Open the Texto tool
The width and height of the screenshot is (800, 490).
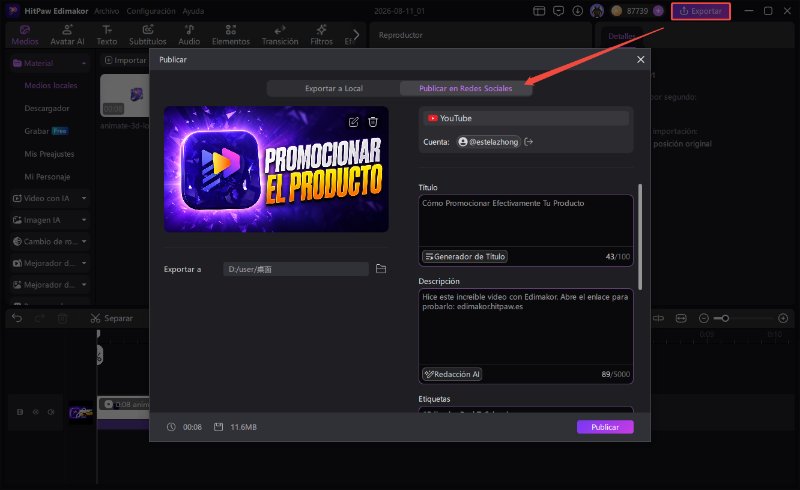click(x=107, y=35)
